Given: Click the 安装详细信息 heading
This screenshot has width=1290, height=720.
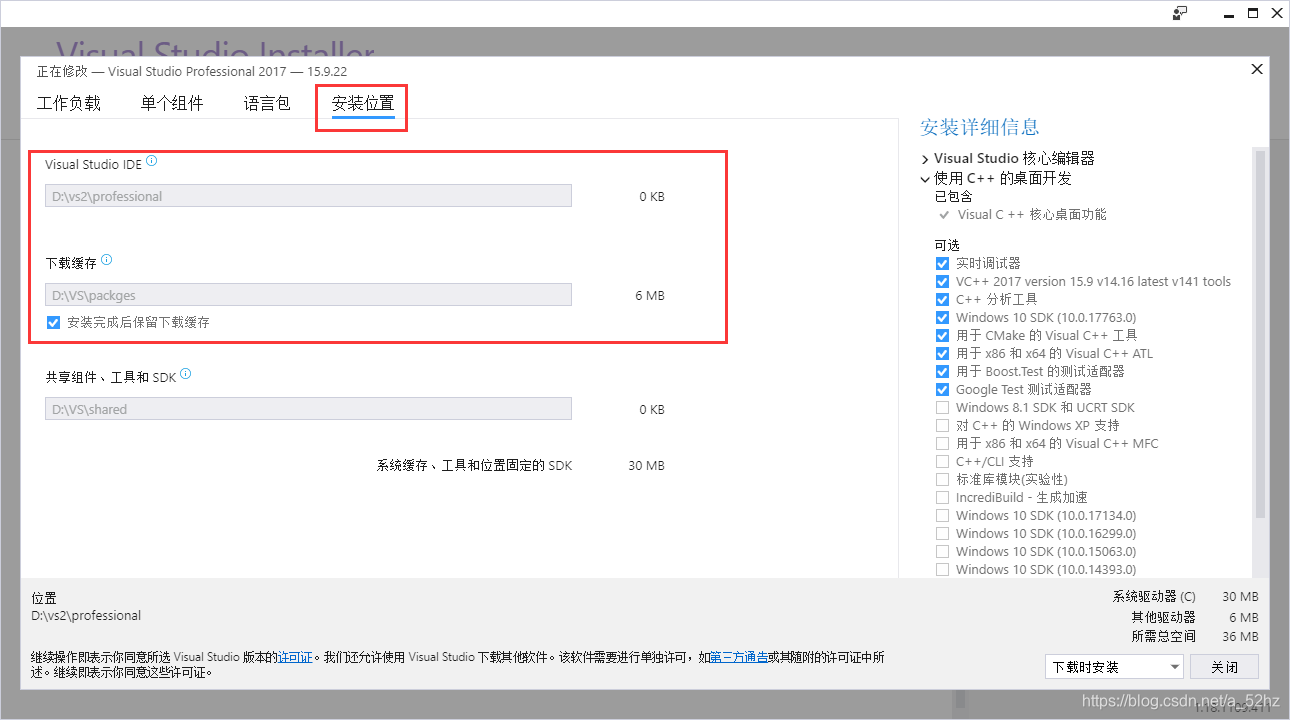Looking at the screenshot, I should tap(980, 127).
